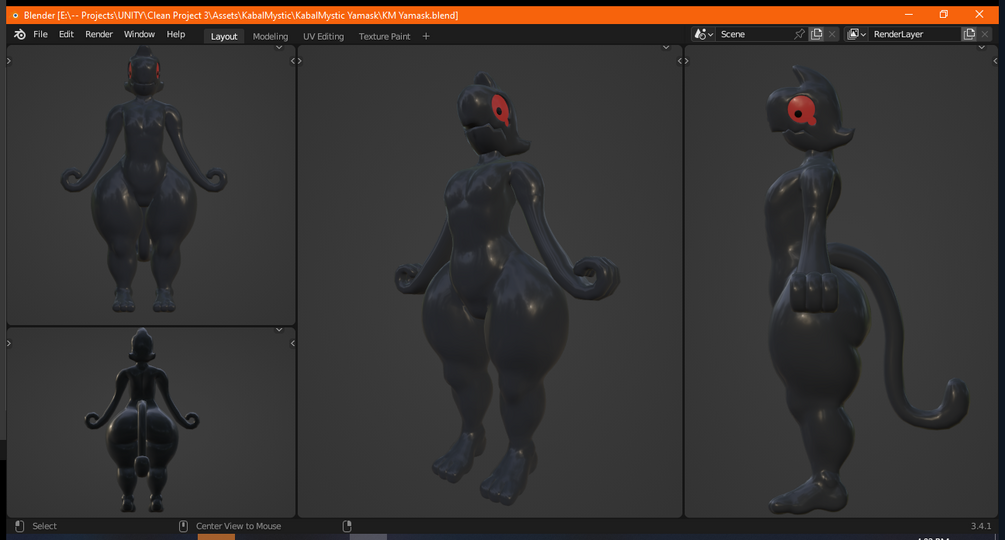The height and width of the screenshot is (540, 1005).
Task: Open the Scene browse dropdown
Action: click(x=703, y=35)
